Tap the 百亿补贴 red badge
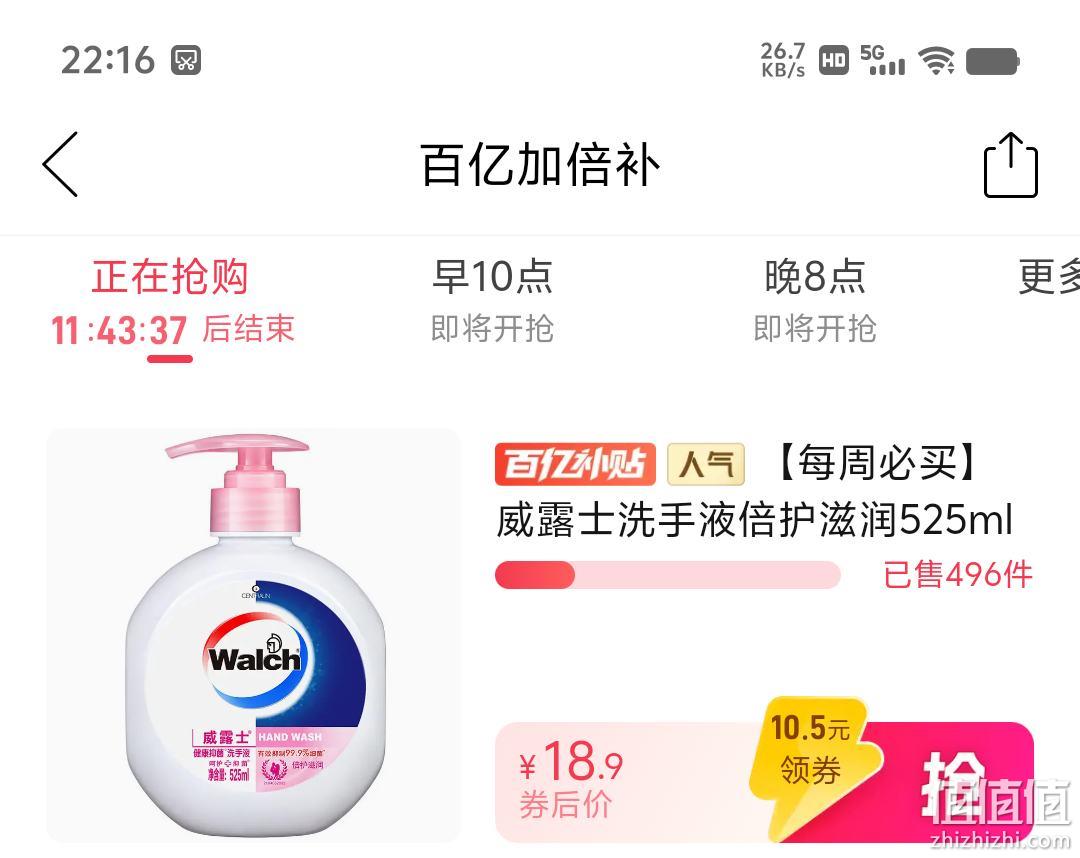This screenshot has width=1080, height=858. 575,464
